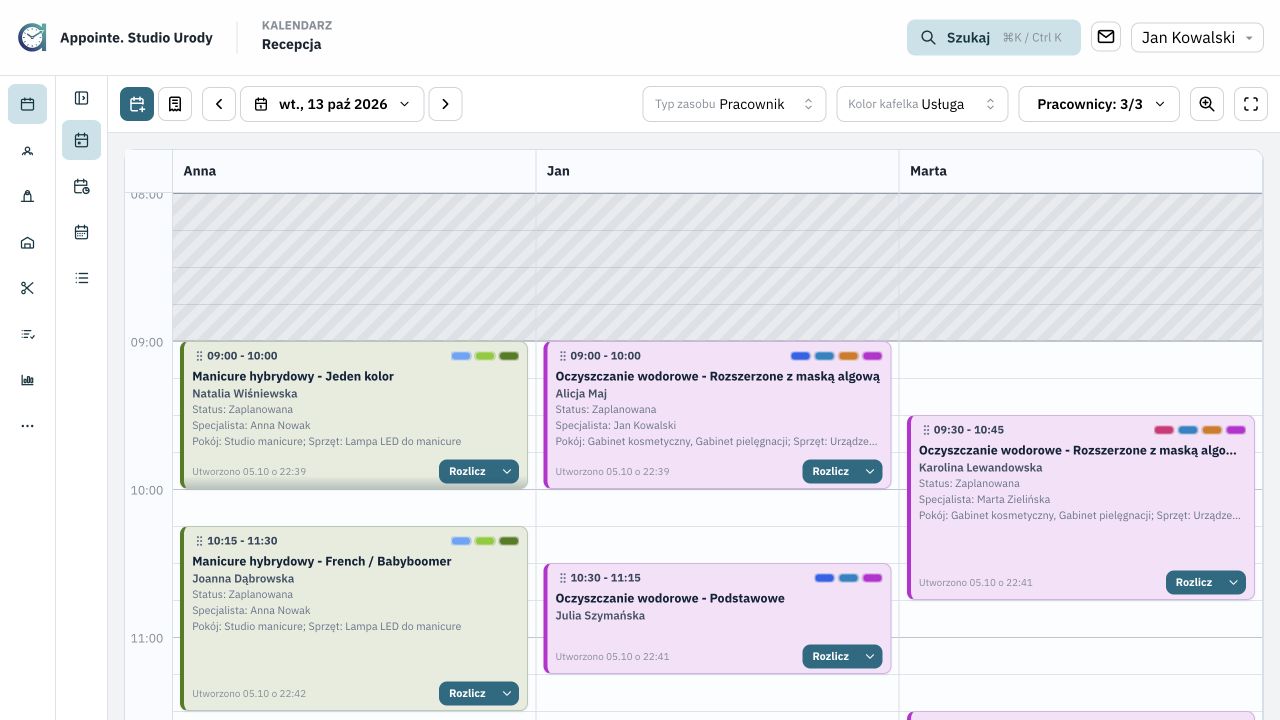The width and height of the screenshot is (1280, 720).
Task: Click the add appointment calendar-plus button
Action: click(x=137, y=104)
